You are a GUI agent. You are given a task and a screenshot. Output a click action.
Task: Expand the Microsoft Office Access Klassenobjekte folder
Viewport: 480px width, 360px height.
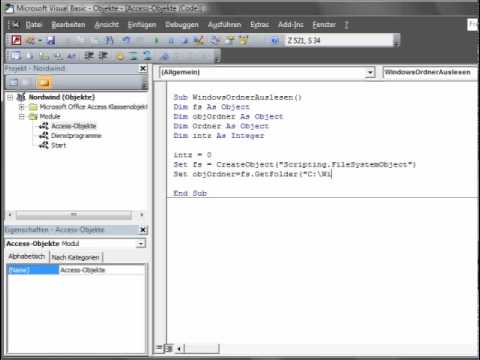tap(22, 107)
